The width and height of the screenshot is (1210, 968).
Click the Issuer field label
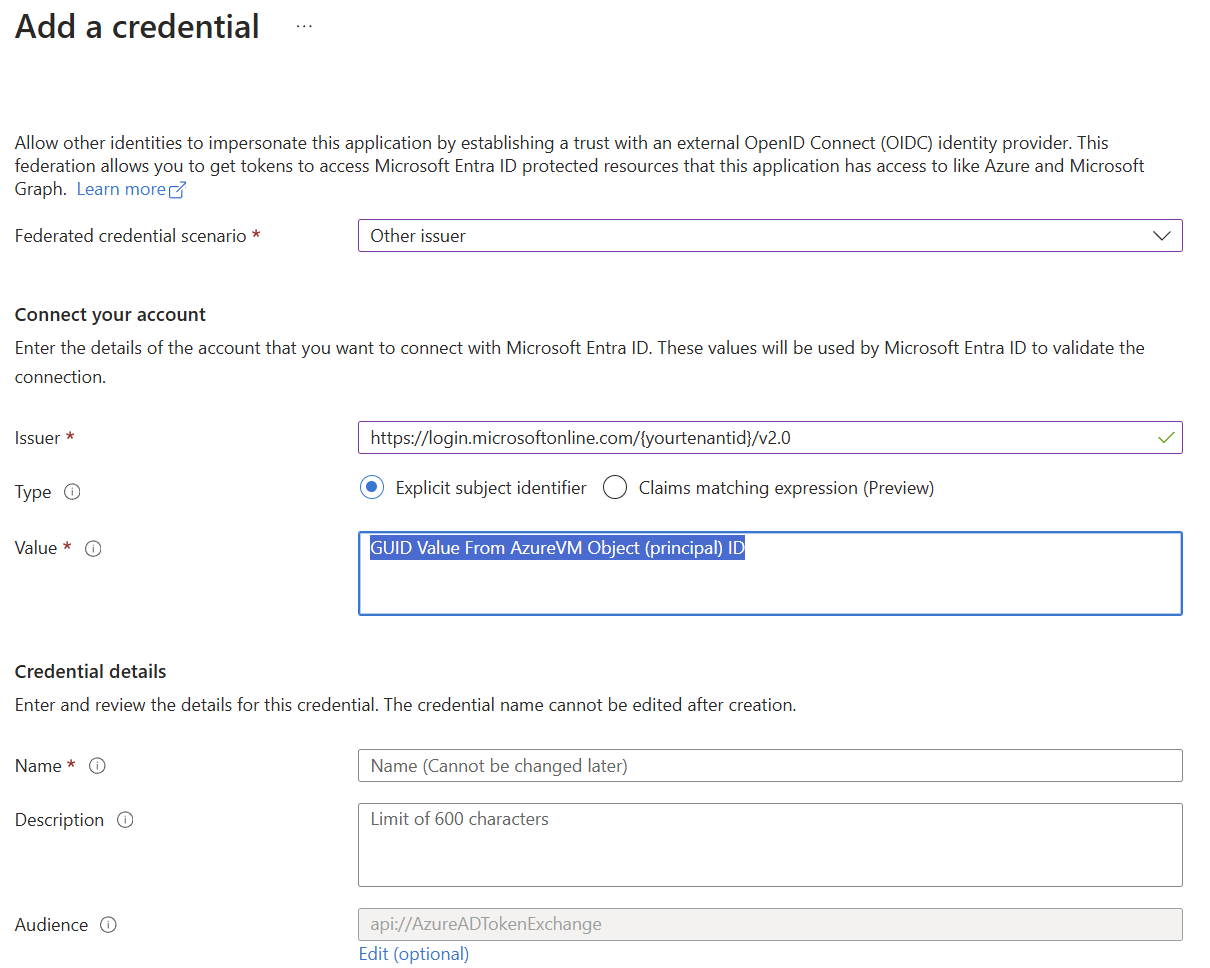point(37,438)
